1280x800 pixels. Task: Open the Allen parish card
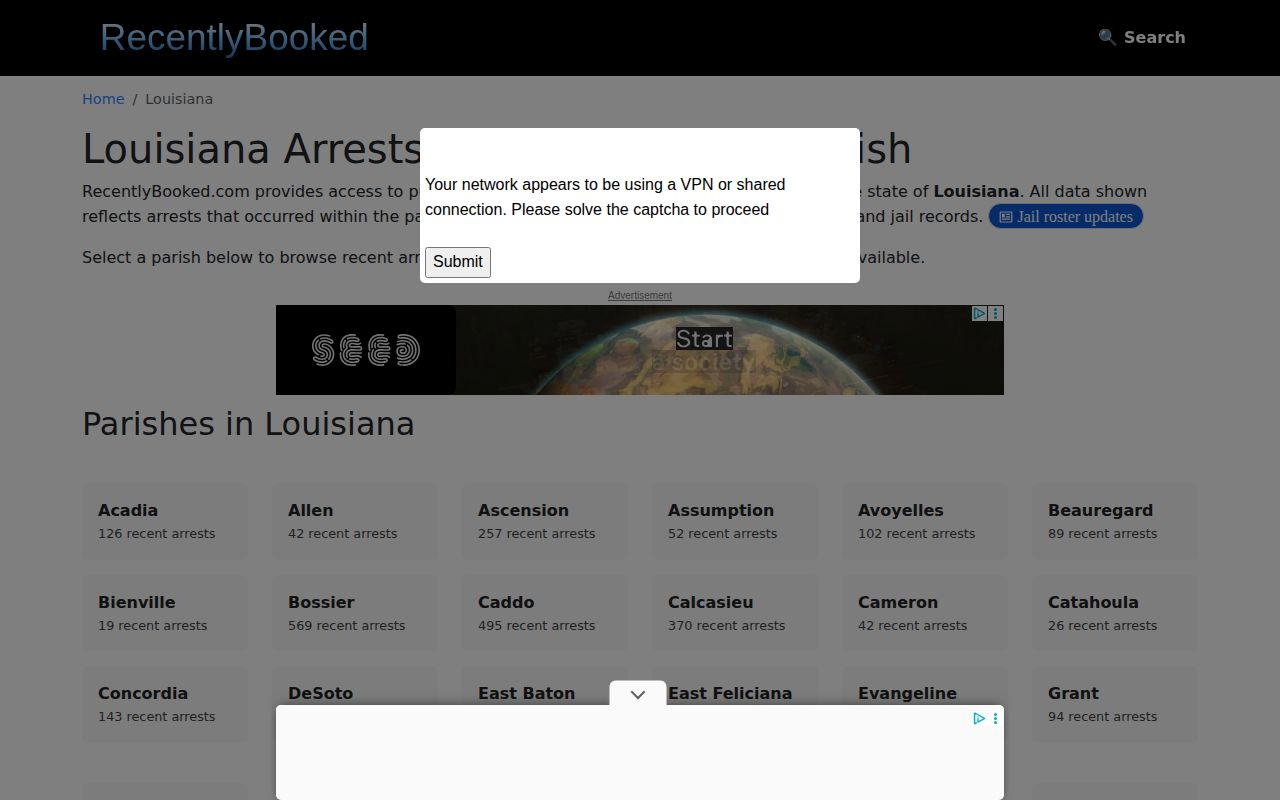click(x=355, y=521)
